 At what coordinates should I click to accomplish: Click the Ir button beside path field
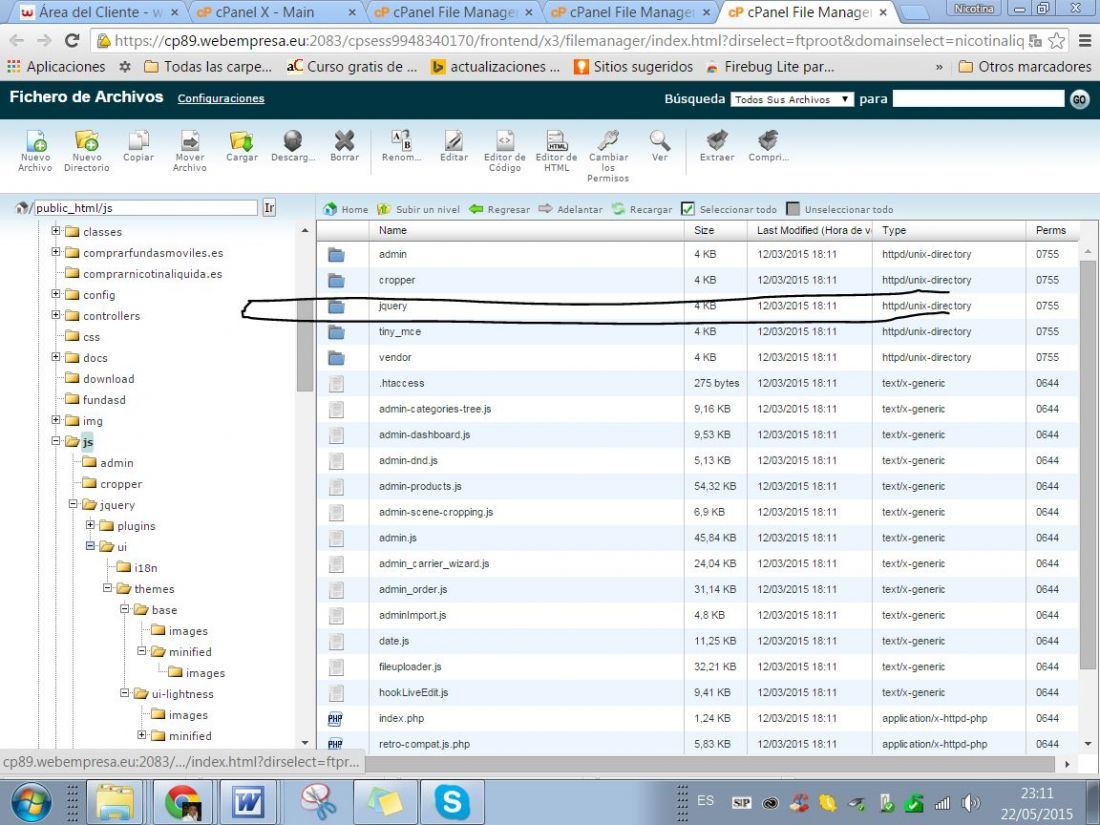(x=269, y=208)
